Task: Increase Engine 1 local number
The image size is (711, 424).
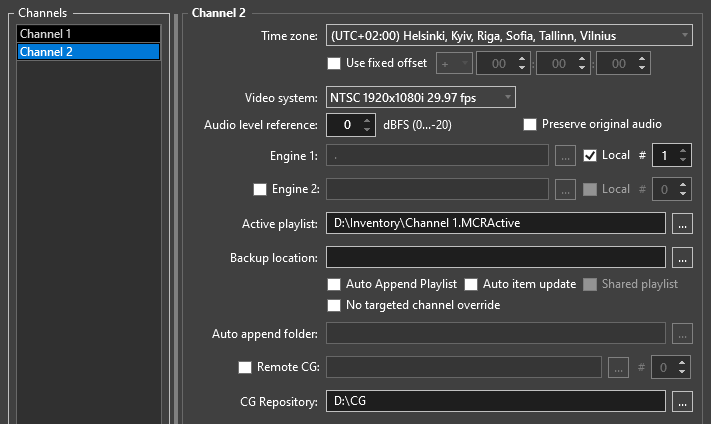Action: pos(682,151)
